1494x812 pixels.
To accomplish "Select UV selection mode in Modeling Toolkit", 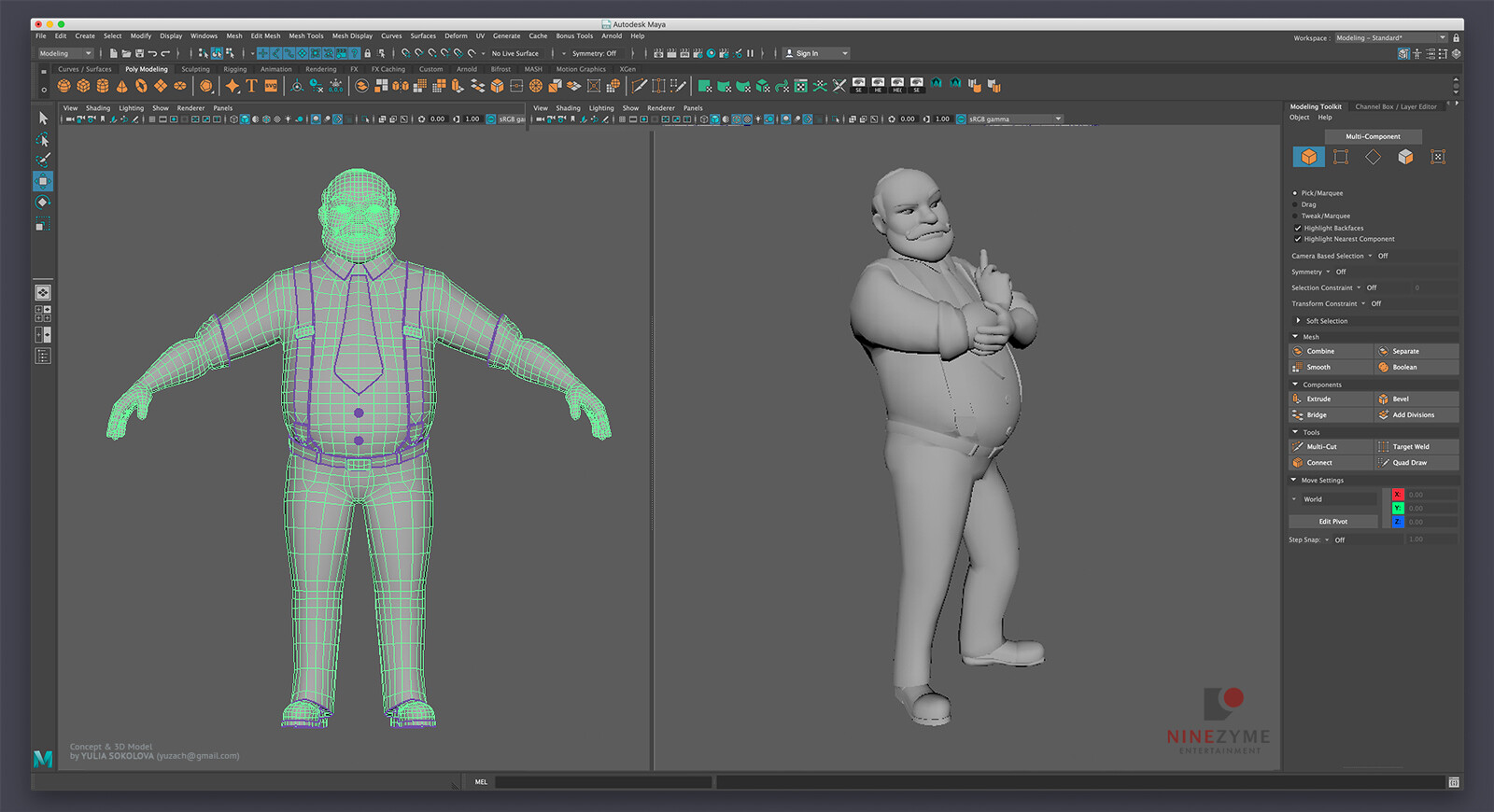I will [1438, 157].
